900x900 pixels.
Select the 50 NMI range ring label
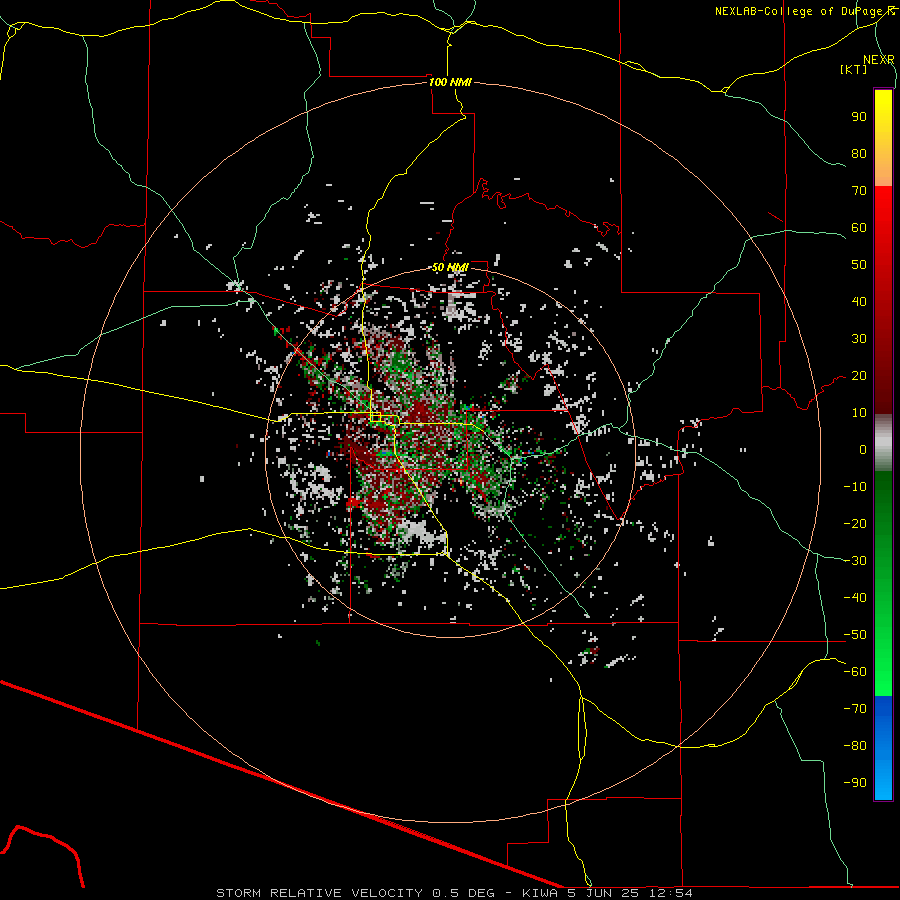click(x=450, y=267)
